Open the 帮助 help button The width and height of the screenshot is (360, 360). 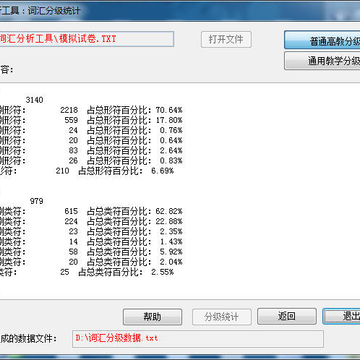click(x=152, y=317)
